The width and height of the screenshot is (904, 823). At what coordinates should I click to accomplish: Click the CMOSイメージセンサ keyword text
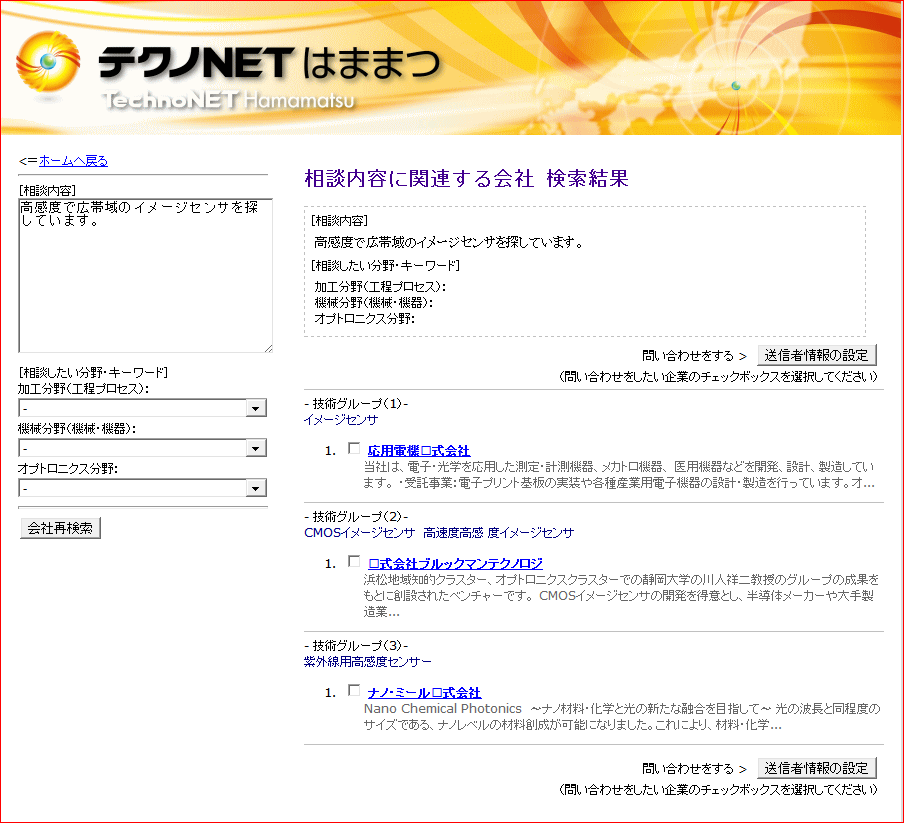tap(359, 533)
